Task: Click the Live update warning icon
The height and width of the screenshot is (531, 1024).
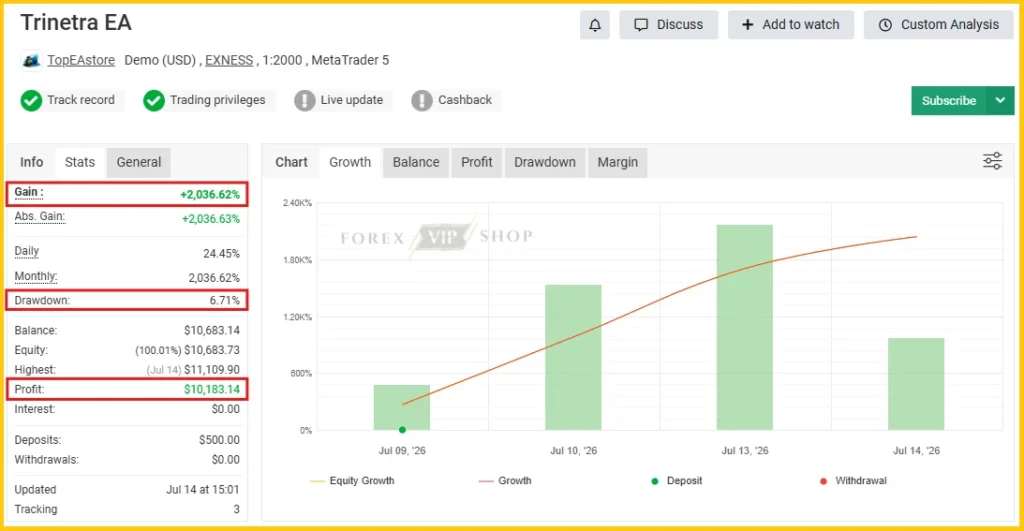Action: pyautogui.click(x=304, y=101)
